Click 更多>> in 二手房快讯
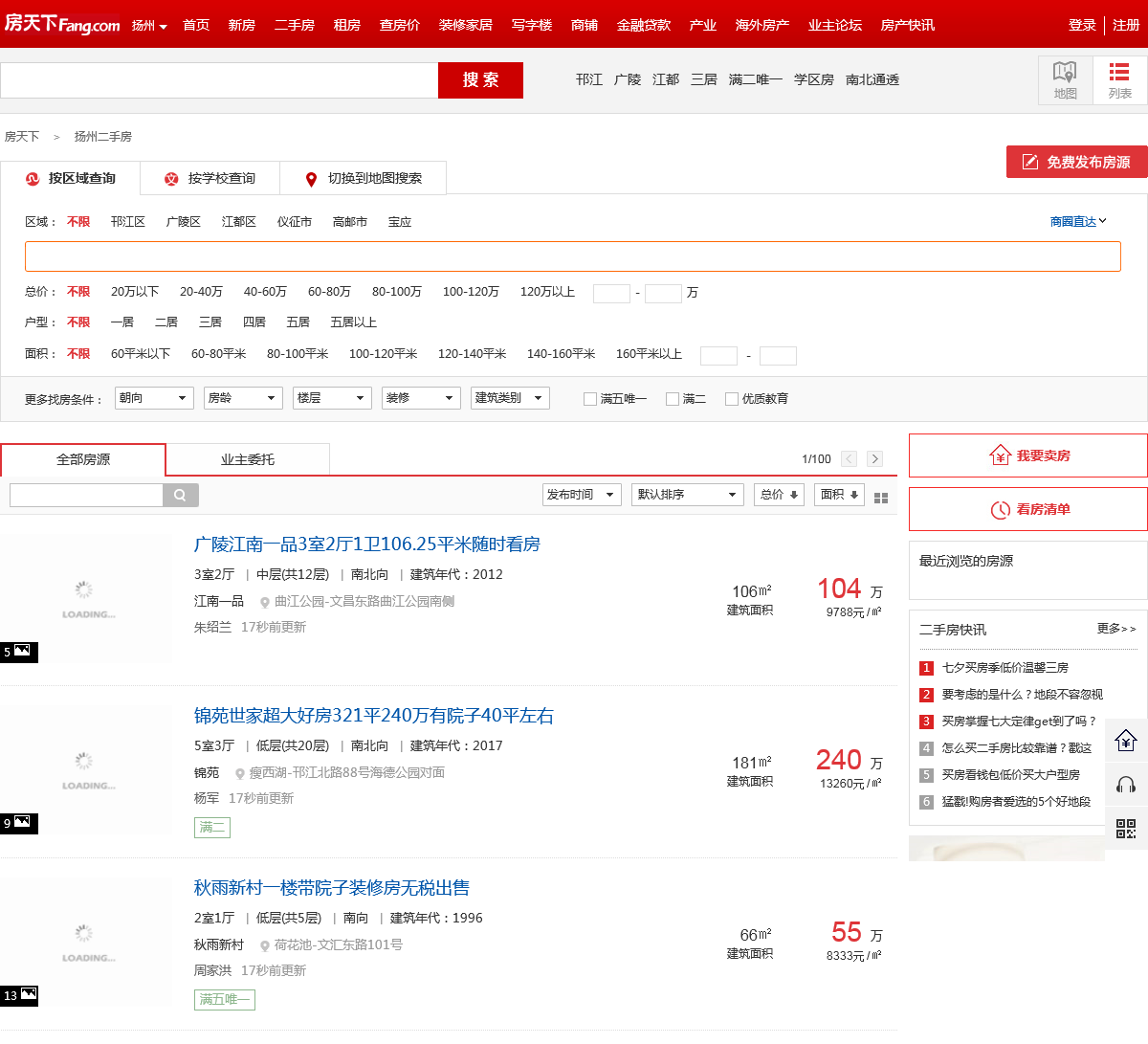The image size is (1148, 1044). point(1116,629)
